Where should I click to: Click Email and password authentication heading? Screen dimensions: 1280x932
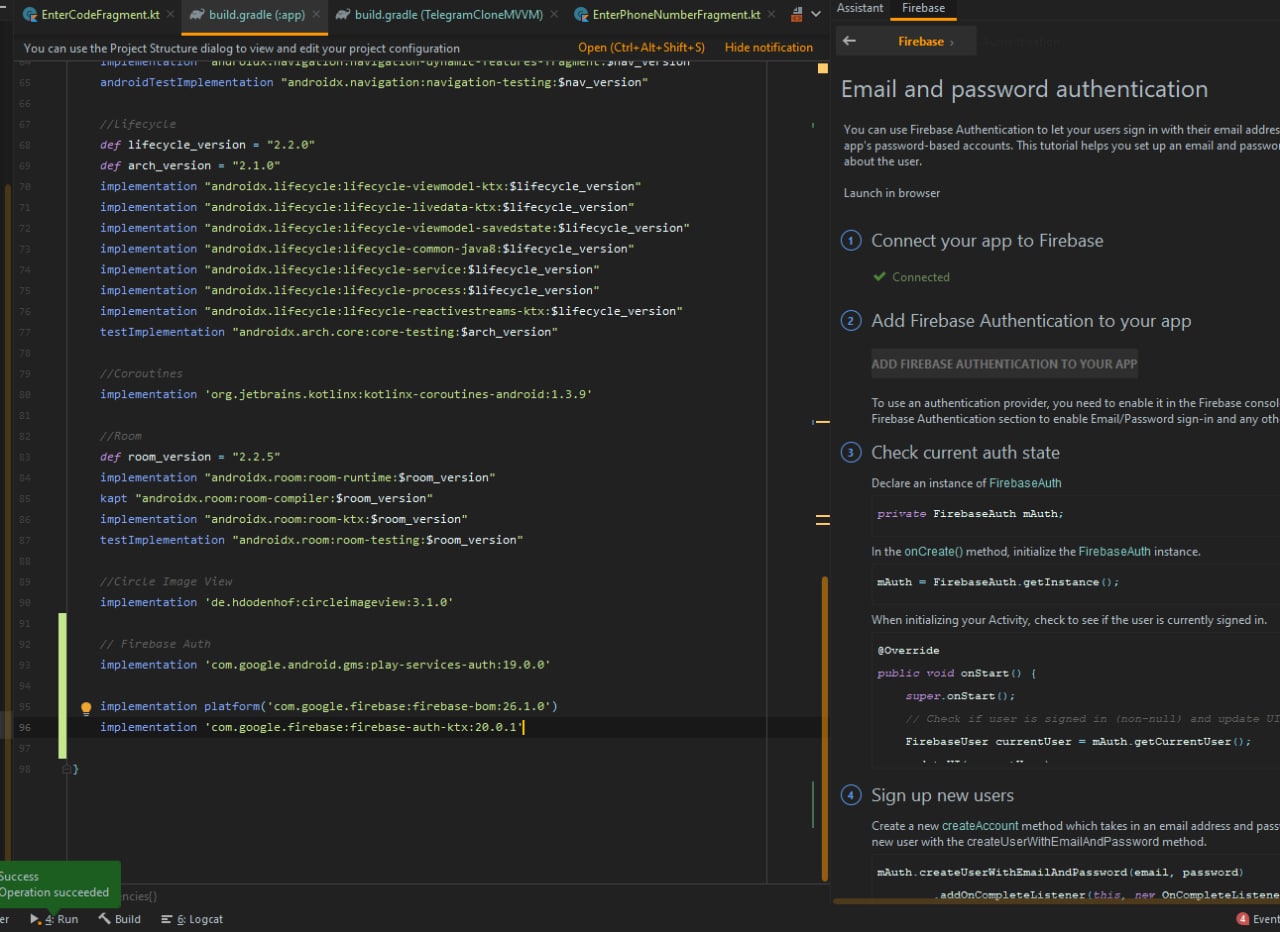tap(1024, 89)
